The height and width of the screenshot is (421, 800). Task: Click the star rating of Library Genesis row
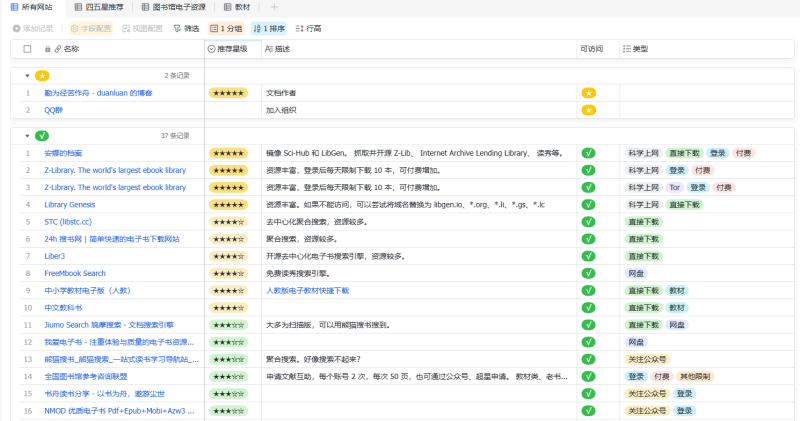coord(228,205)
